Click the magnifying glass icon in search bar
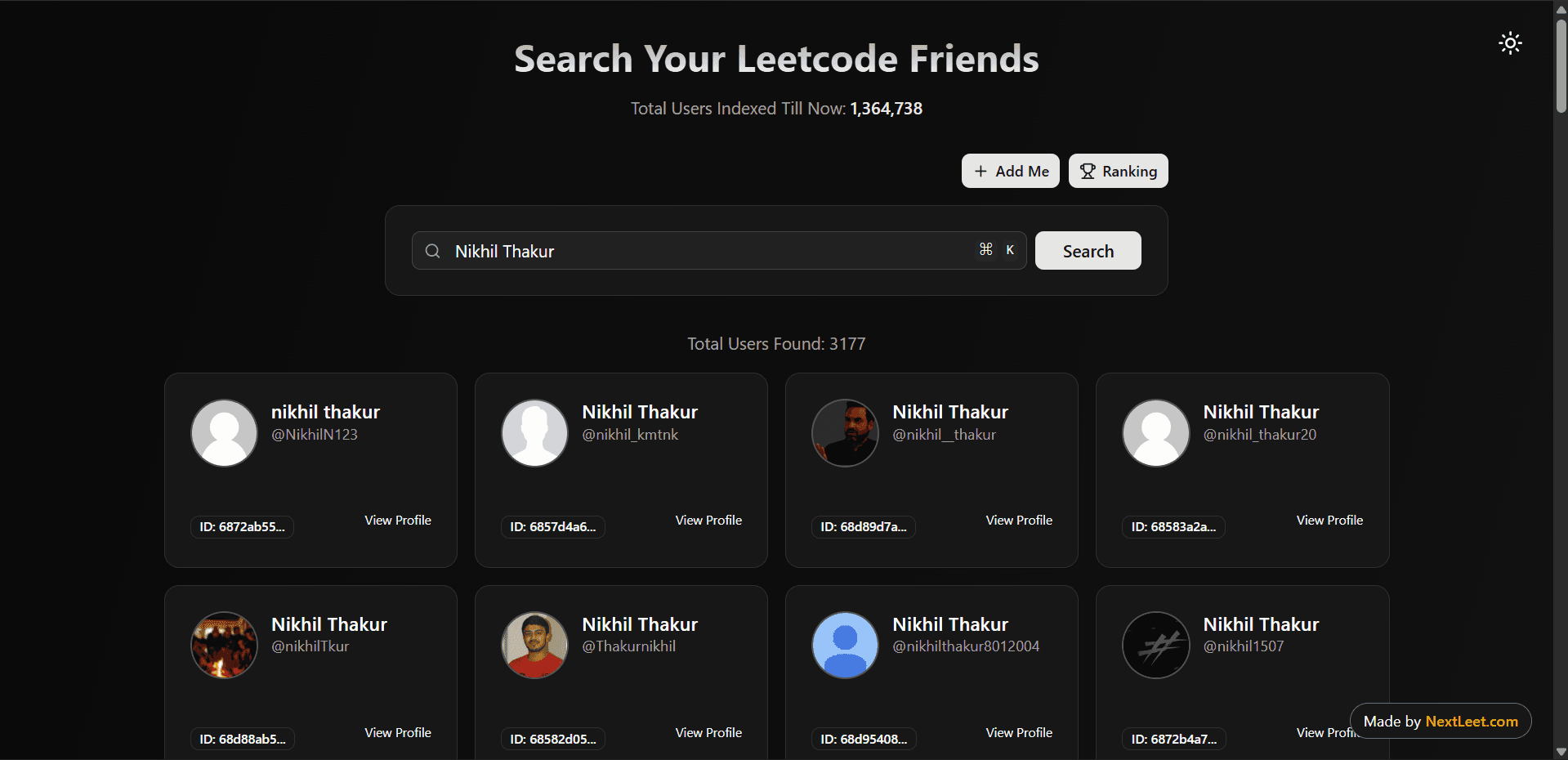The image size is (1568, 760). (432, 251)
